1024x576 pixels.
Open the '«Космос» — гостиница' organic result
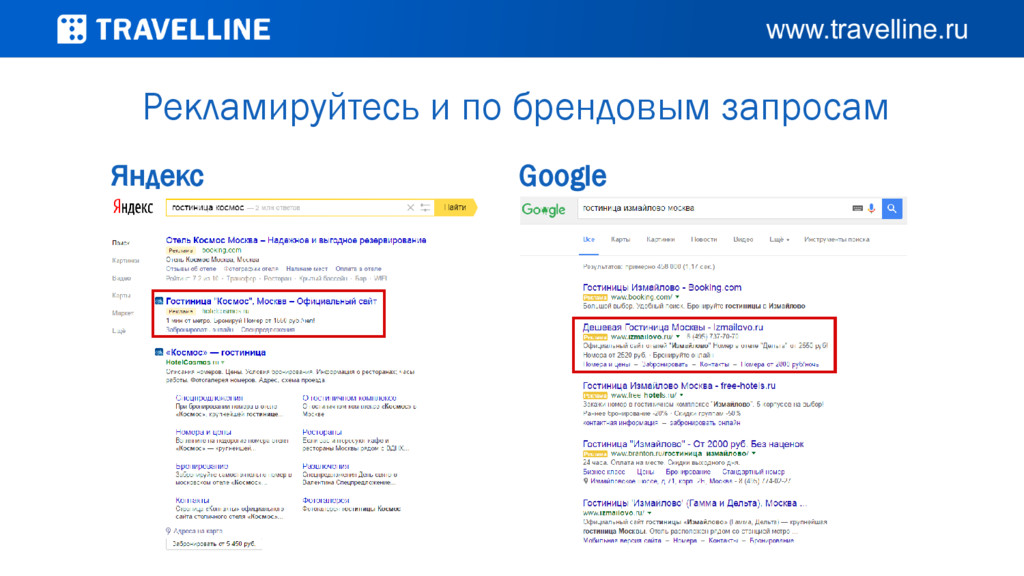[216, 352]
